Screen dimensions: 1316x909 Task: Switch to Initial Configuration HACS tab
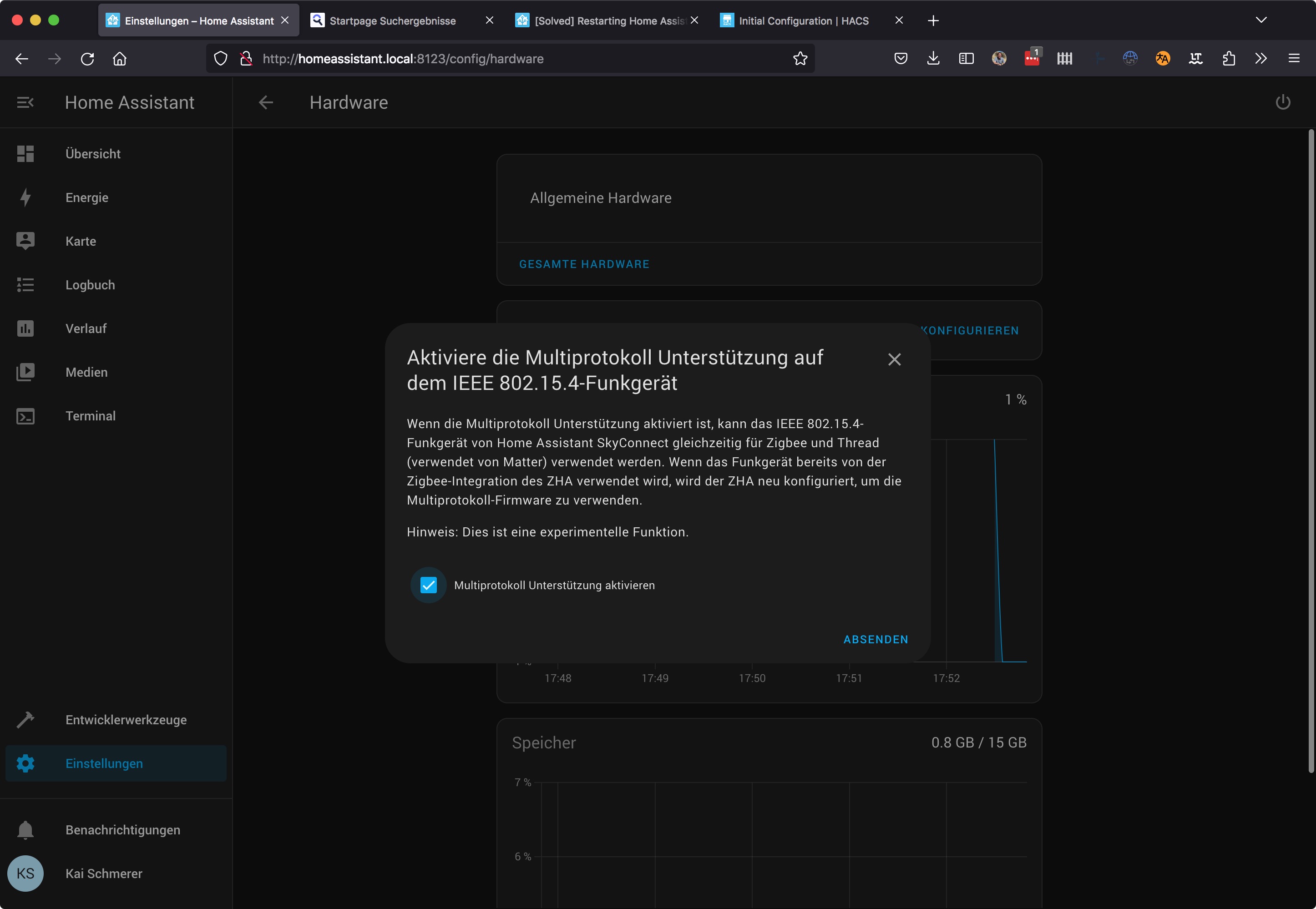(x=803, y=21)
